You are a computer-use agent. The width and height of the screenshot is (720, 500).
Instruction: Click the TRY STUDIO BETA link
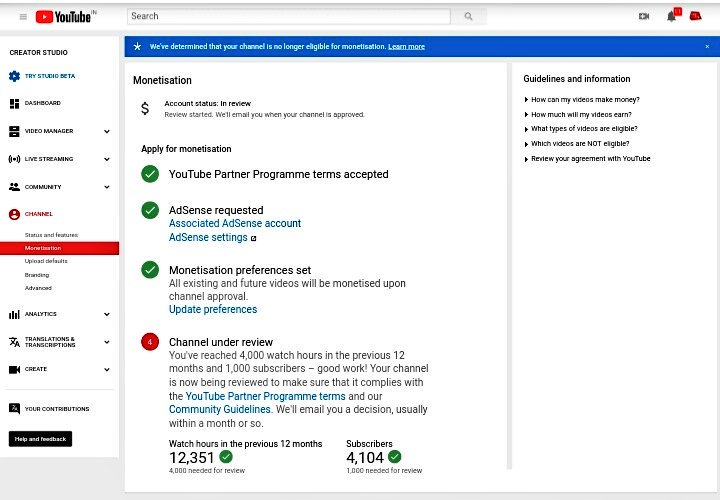click(x=50, y=76)
